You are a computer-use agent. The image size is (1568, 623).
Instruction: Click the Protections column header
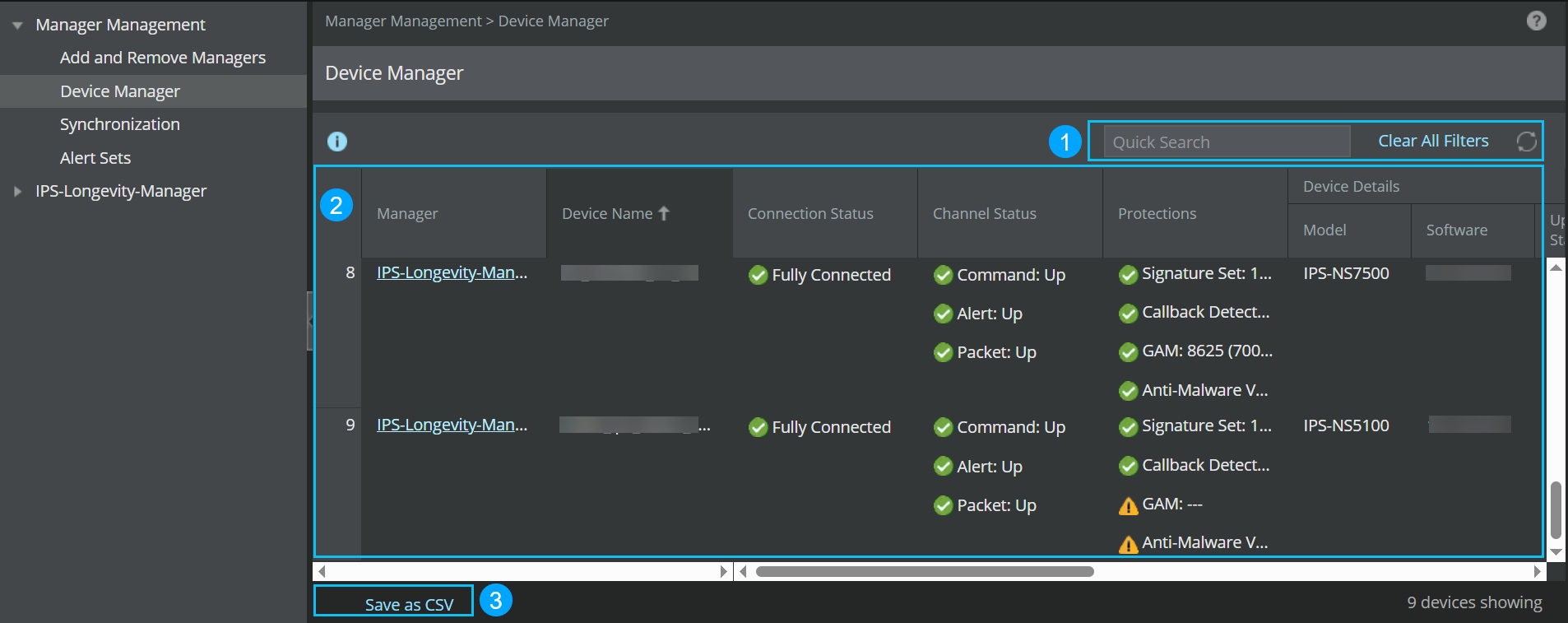(x=1195, y=213)
